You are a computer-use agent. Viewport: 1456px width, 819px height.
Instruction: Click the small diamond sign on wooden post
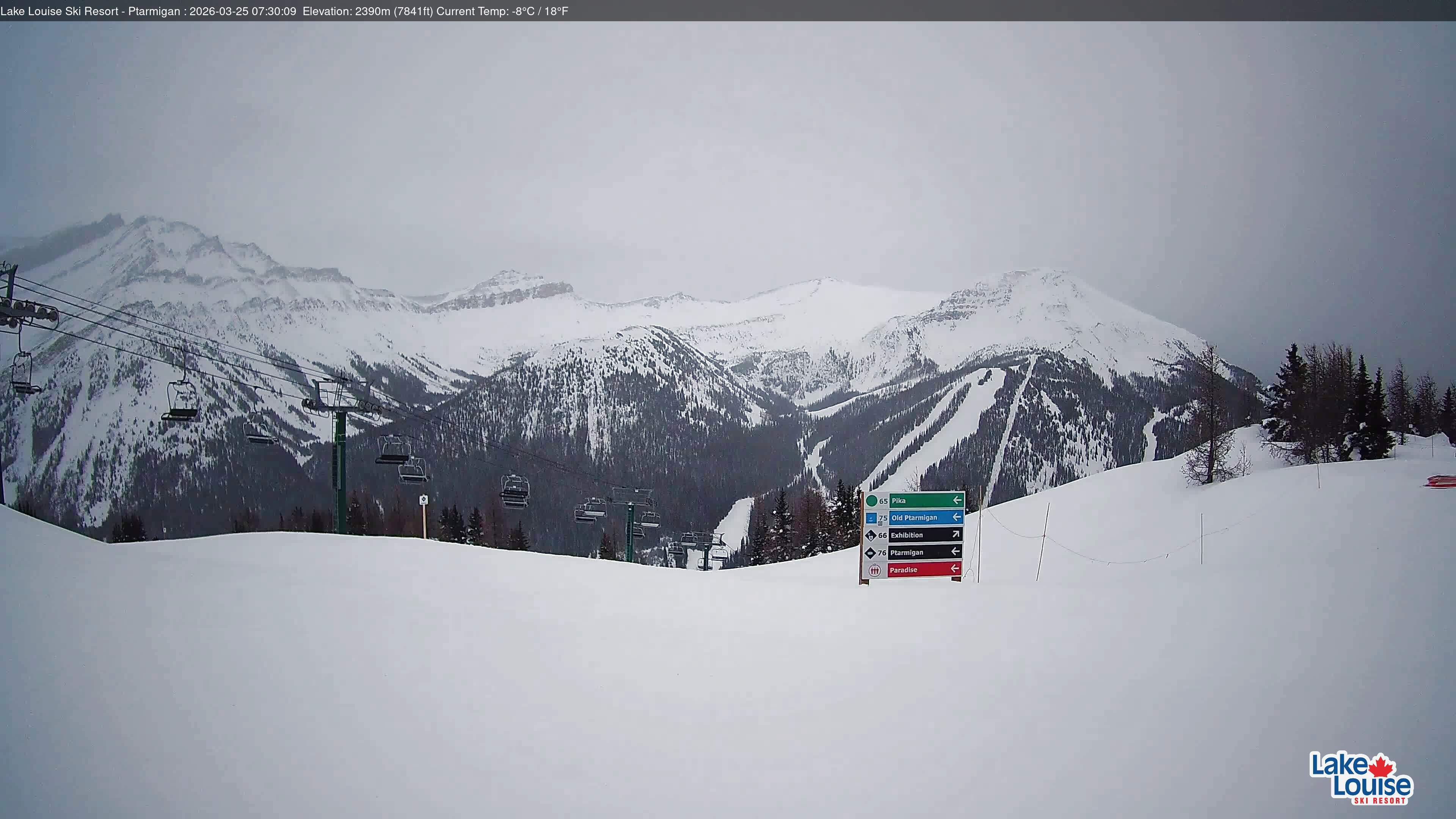pyautogui.click(x=424, y=500)
